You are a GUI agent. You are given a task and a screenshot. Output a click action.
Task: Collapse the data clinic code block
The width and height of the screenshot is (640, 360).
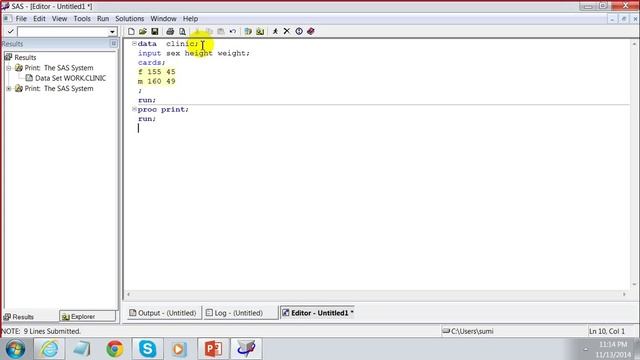(x=134, y=43)
